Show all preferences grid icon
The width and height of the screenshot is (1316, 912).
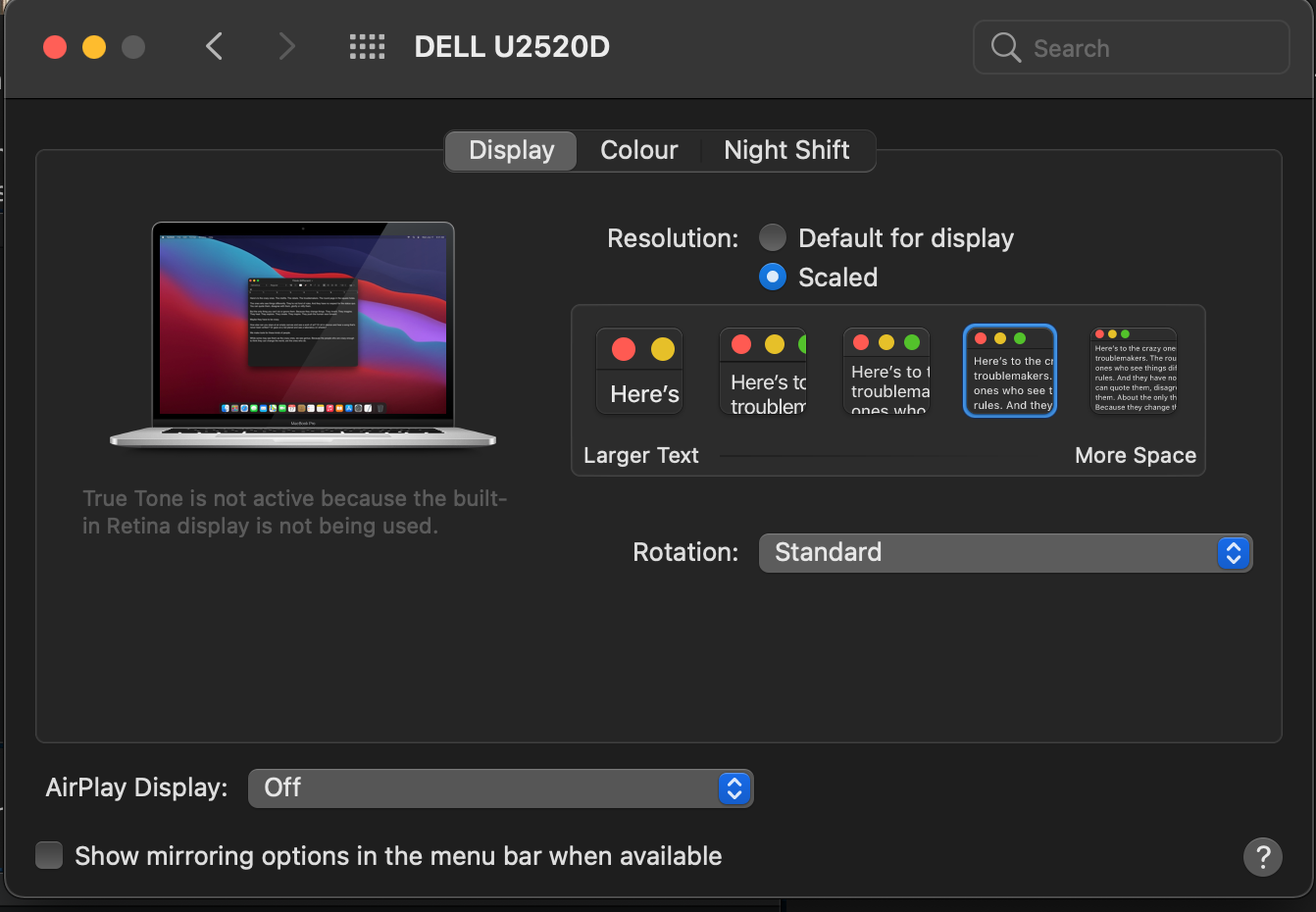tap(368, 46)
